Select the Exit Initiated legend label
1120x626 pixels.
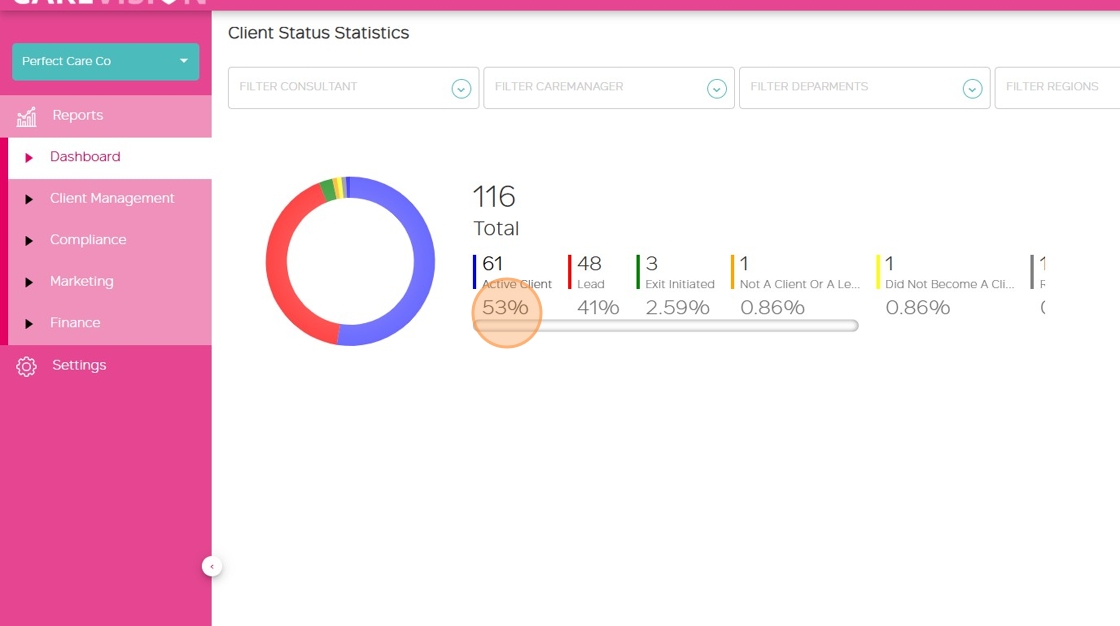680,284
